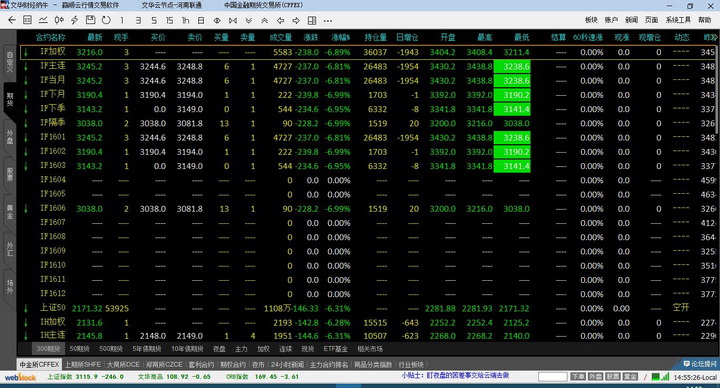720x388 pixels.
Task: Click the 成交量 column header
Action: click(281, 37)
